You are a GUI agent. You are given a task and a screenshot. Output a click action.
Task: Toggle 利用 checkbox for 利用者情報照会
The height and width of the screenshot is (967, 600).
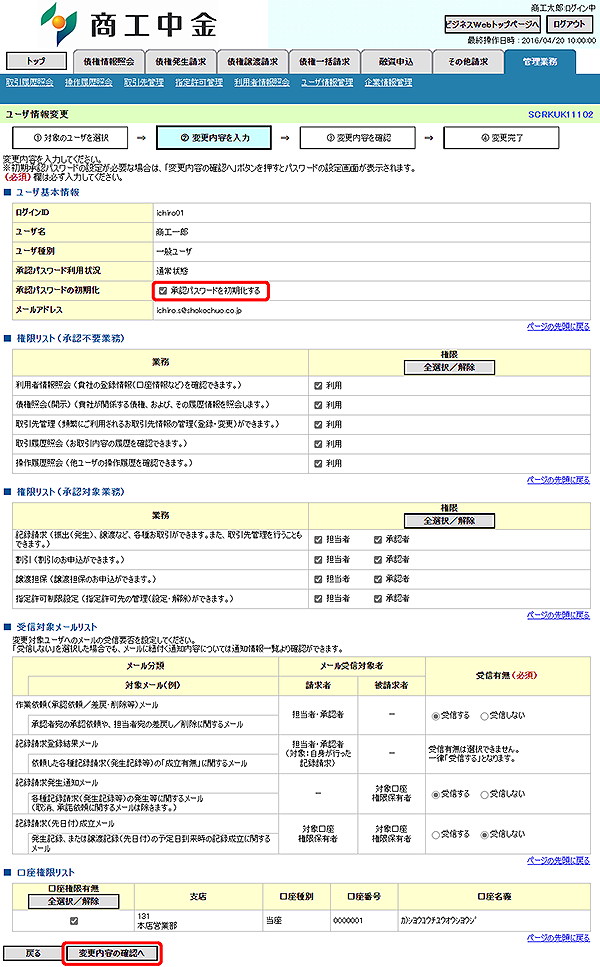point(318,385)
